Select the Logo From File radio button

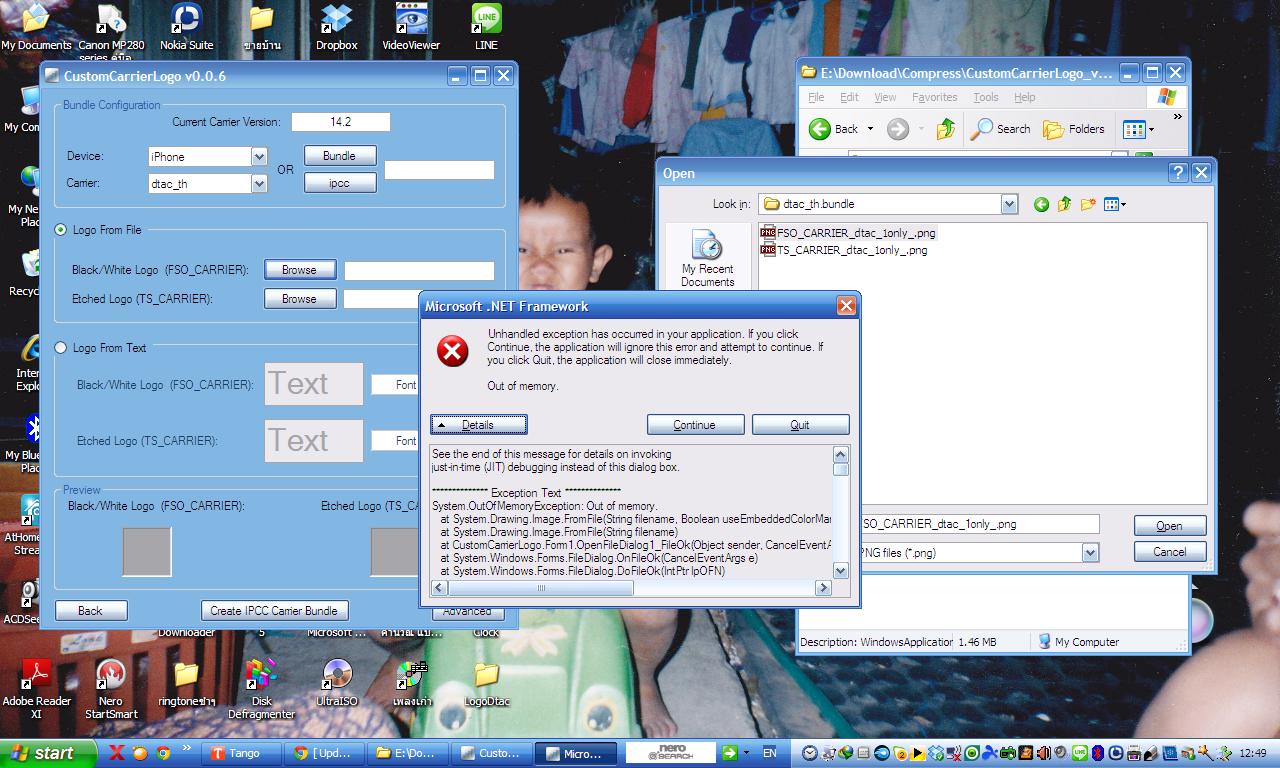pos(61,230)
